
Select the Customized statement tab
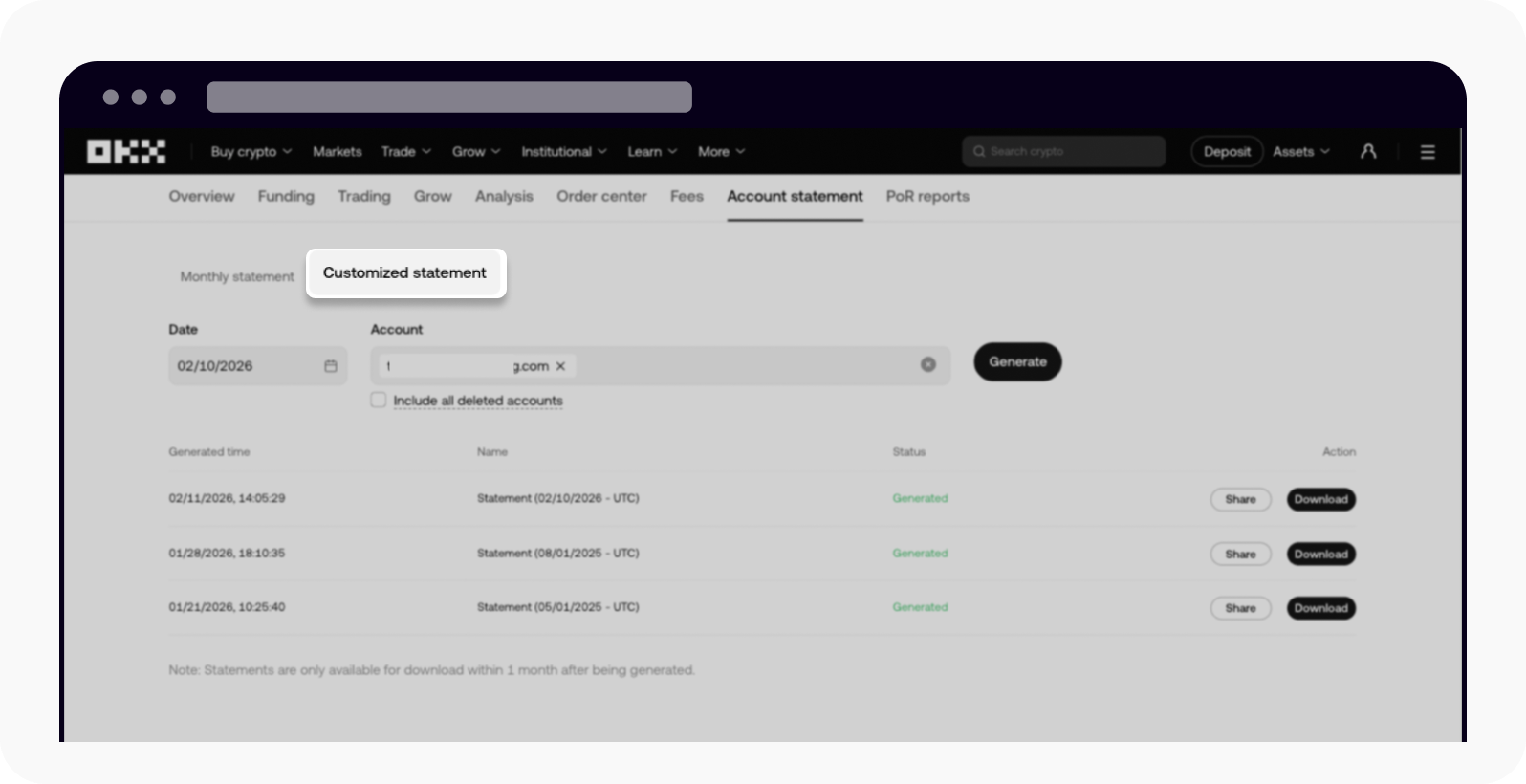(x=405, y=273)
